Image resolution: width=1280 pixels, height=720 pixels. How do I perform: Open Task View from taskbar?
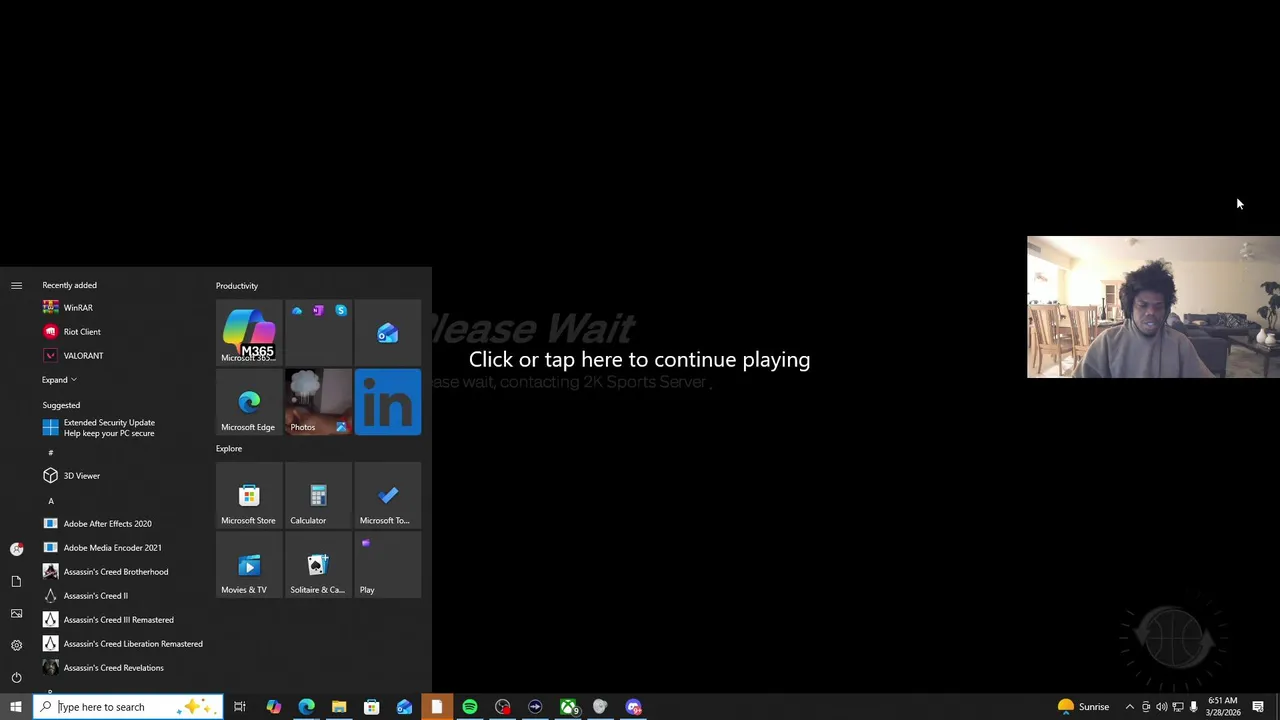(x=240, y=707)
